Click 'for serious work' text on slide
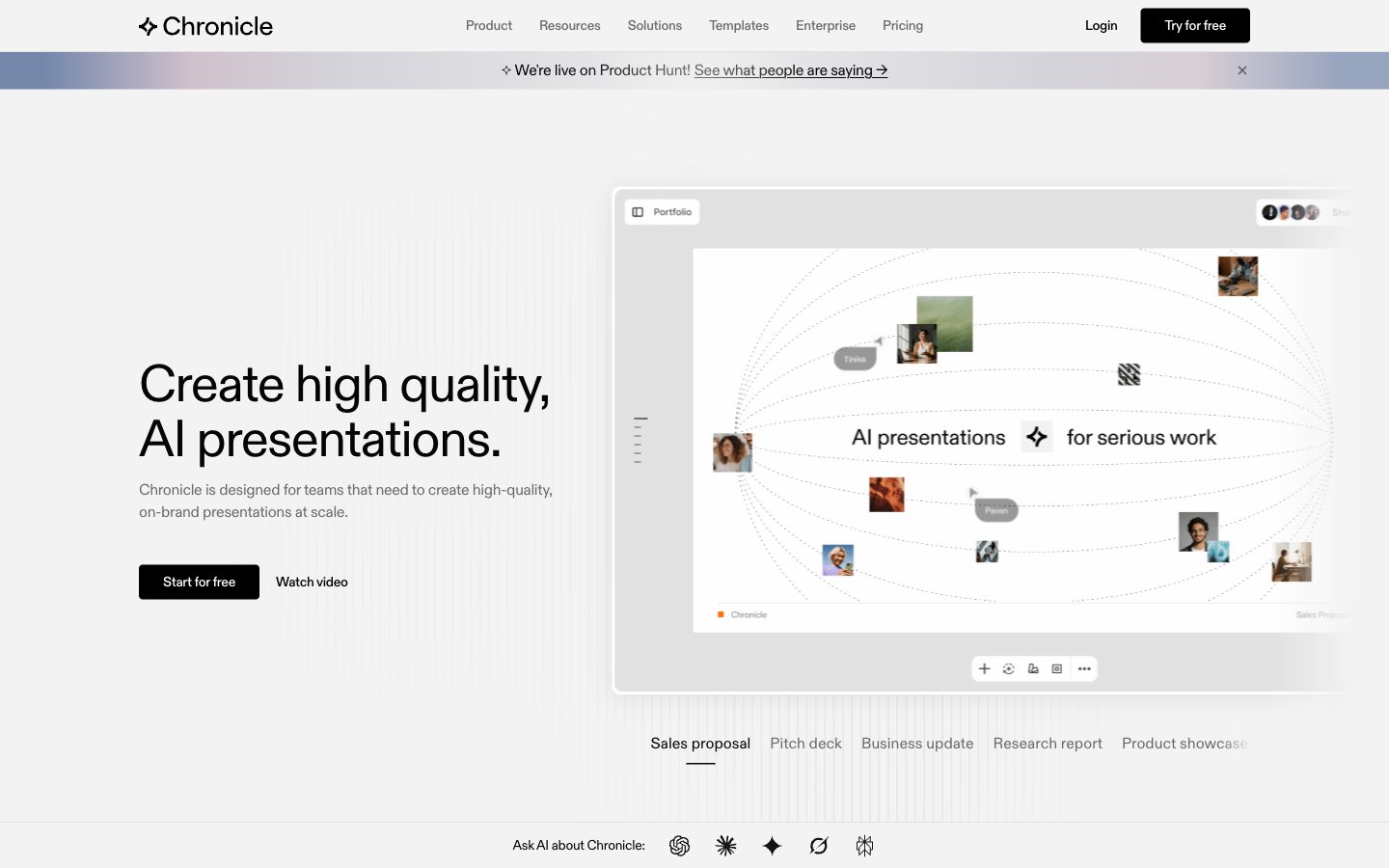Image resolution: width=1389 pixels, height=868 pixels. pyautogui.click(x=1141, y=438)
